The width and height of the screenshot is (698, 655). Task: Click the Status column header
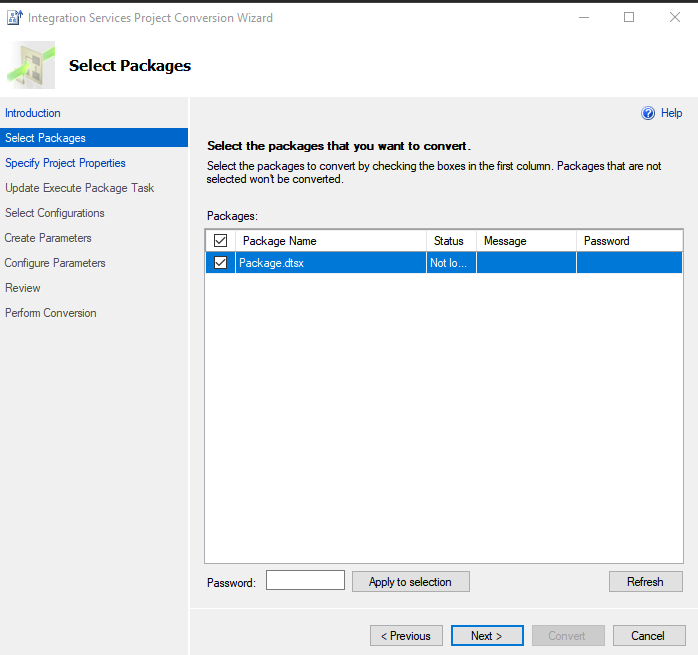coord(451,241)
